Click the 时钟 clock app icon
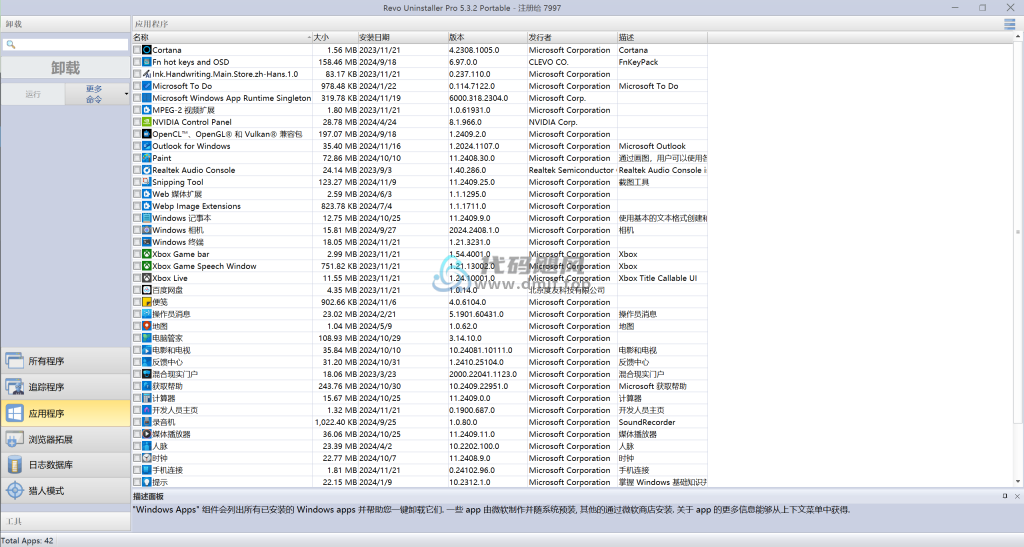1024x547 pixels. 147,458
